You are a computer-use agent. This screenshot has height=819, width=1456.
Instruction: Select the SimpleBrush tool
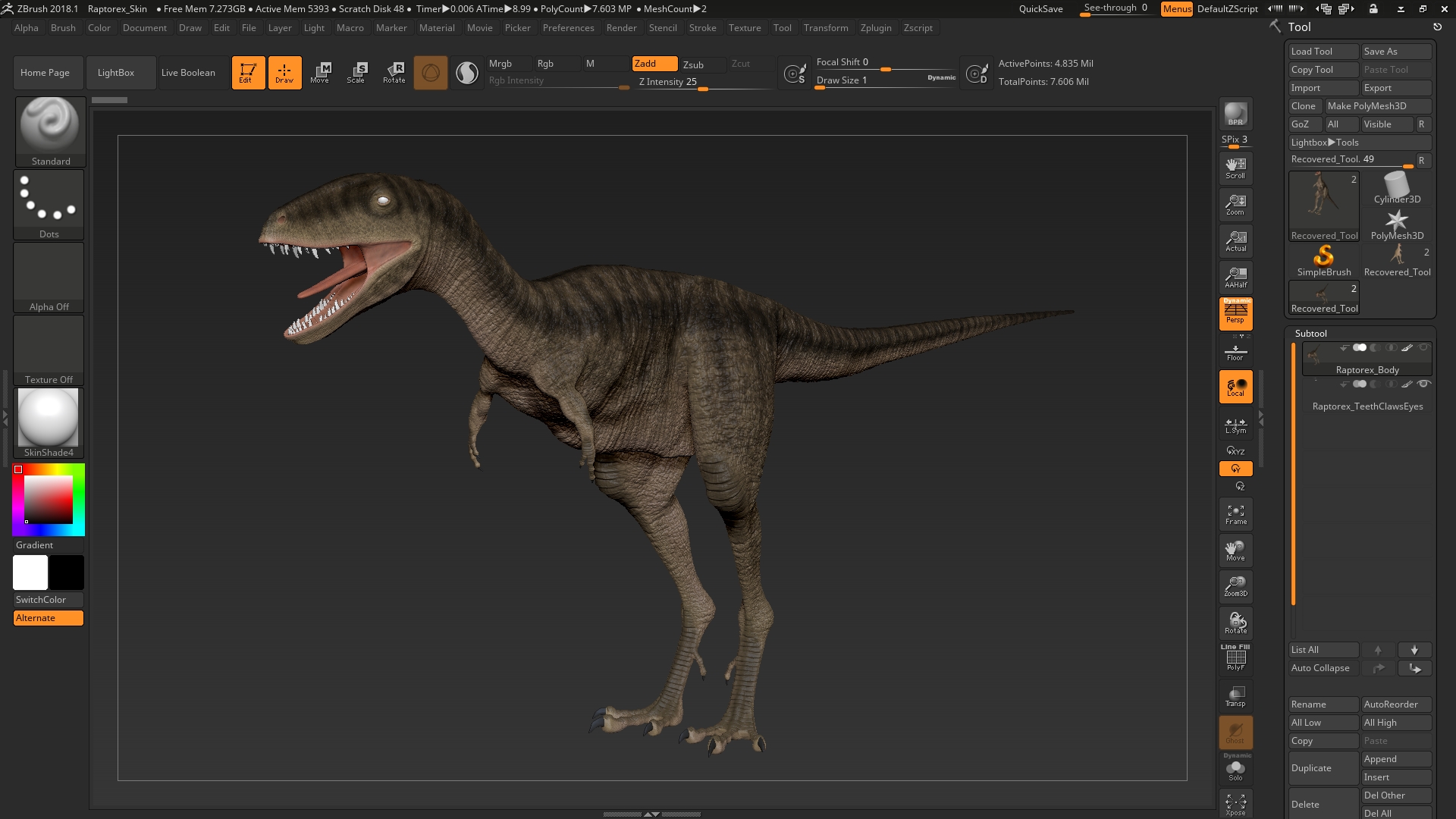pos(1324,261)
